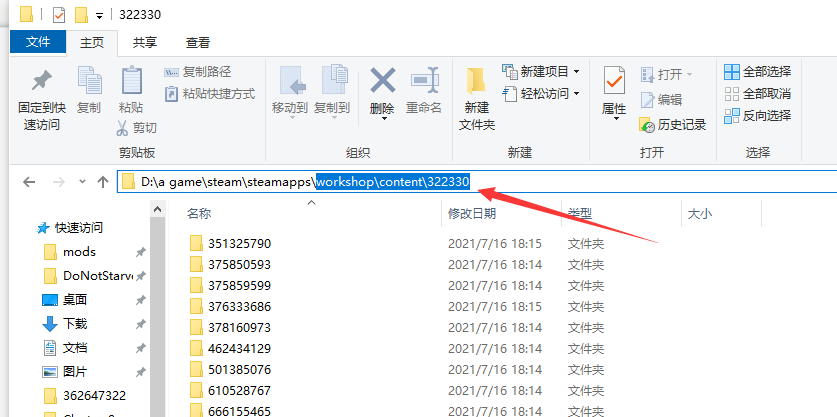Click the Rename icon in ribbon
The width and height of the screenshot is (837, 417).
423,82
